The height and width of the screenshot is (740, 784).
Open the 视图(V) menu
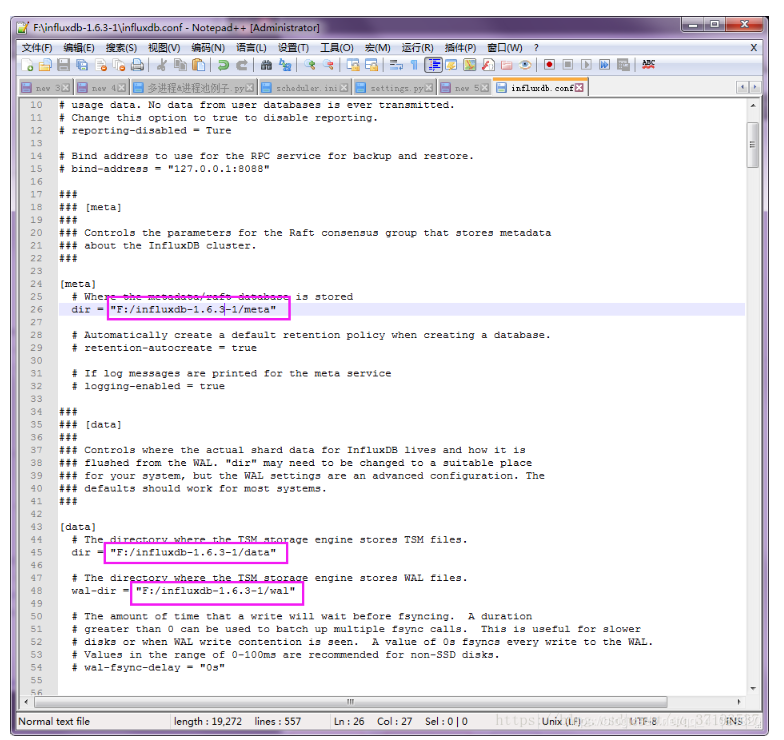tap(164, 48)
